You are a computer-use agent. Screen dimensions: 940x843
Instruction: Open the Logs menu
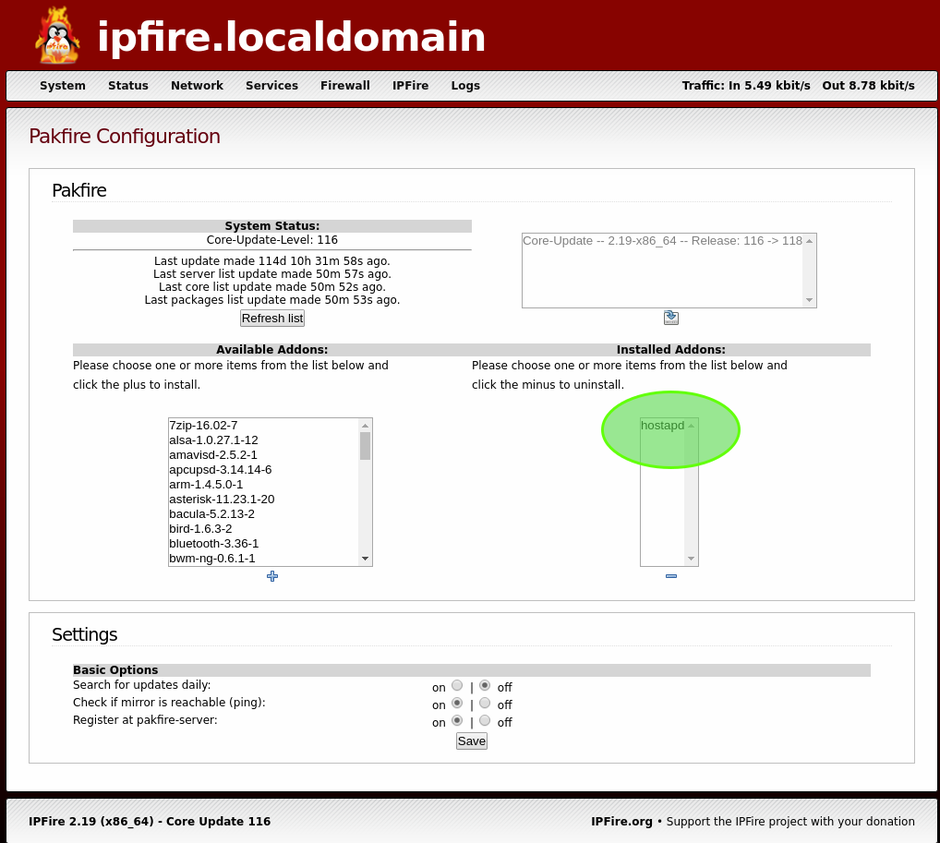[465, 86]
